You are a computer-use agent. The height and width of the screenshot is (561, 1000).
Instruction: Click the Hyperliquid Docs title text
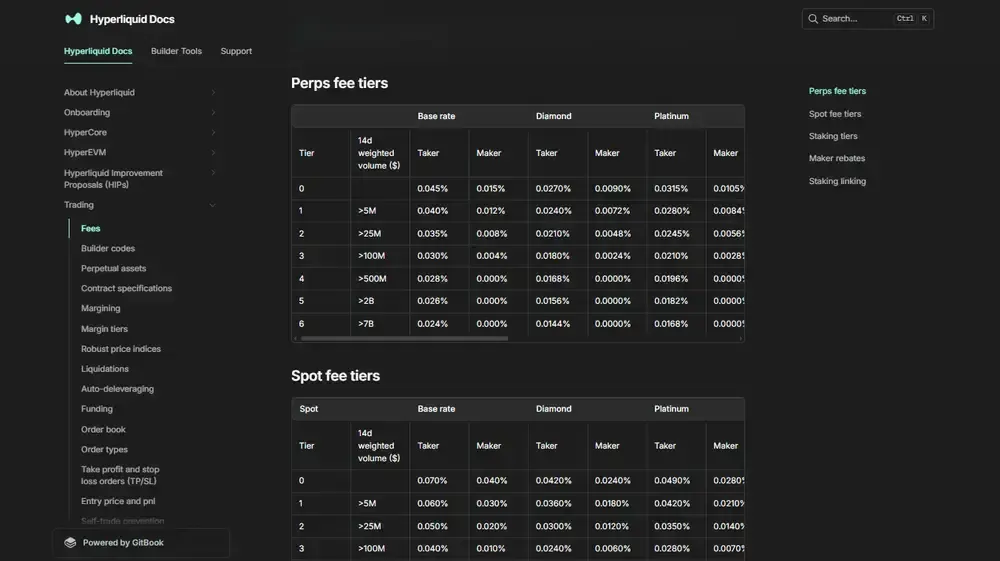pos(132,19)
